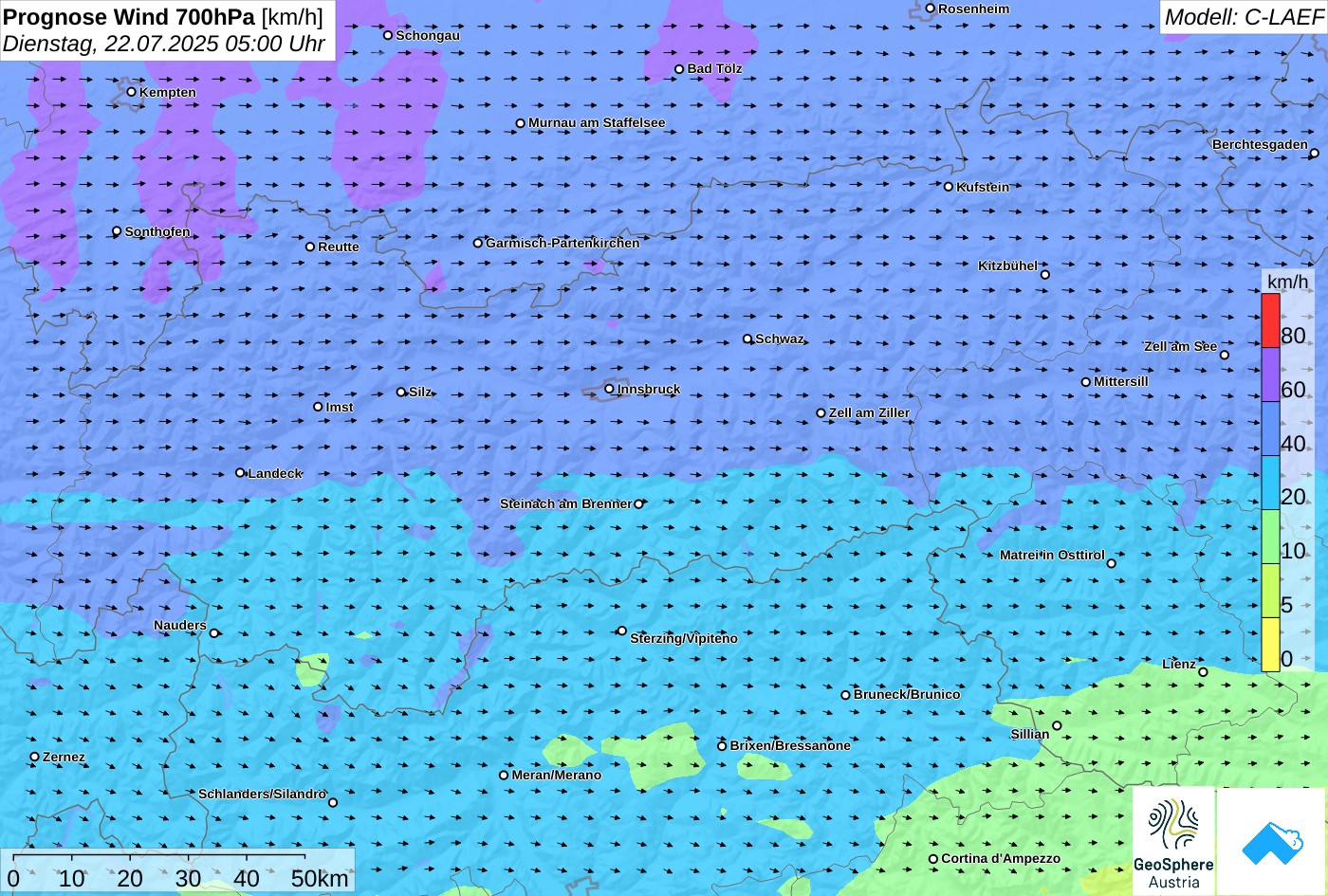Click the Matrei in Osttirol label
The height and width of the screenshot is (896, 1328).
(1052, 556)
